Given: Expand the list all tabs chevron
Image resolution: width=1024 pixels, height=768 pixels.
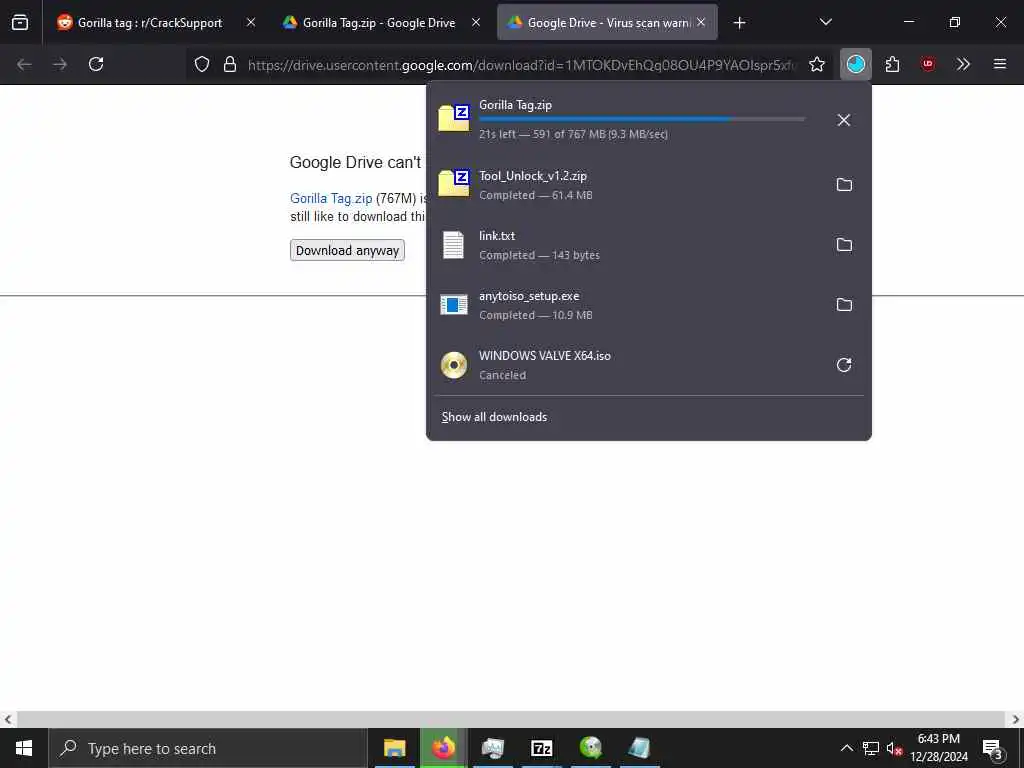Looking at the screenshot, I should coord(825,23).
